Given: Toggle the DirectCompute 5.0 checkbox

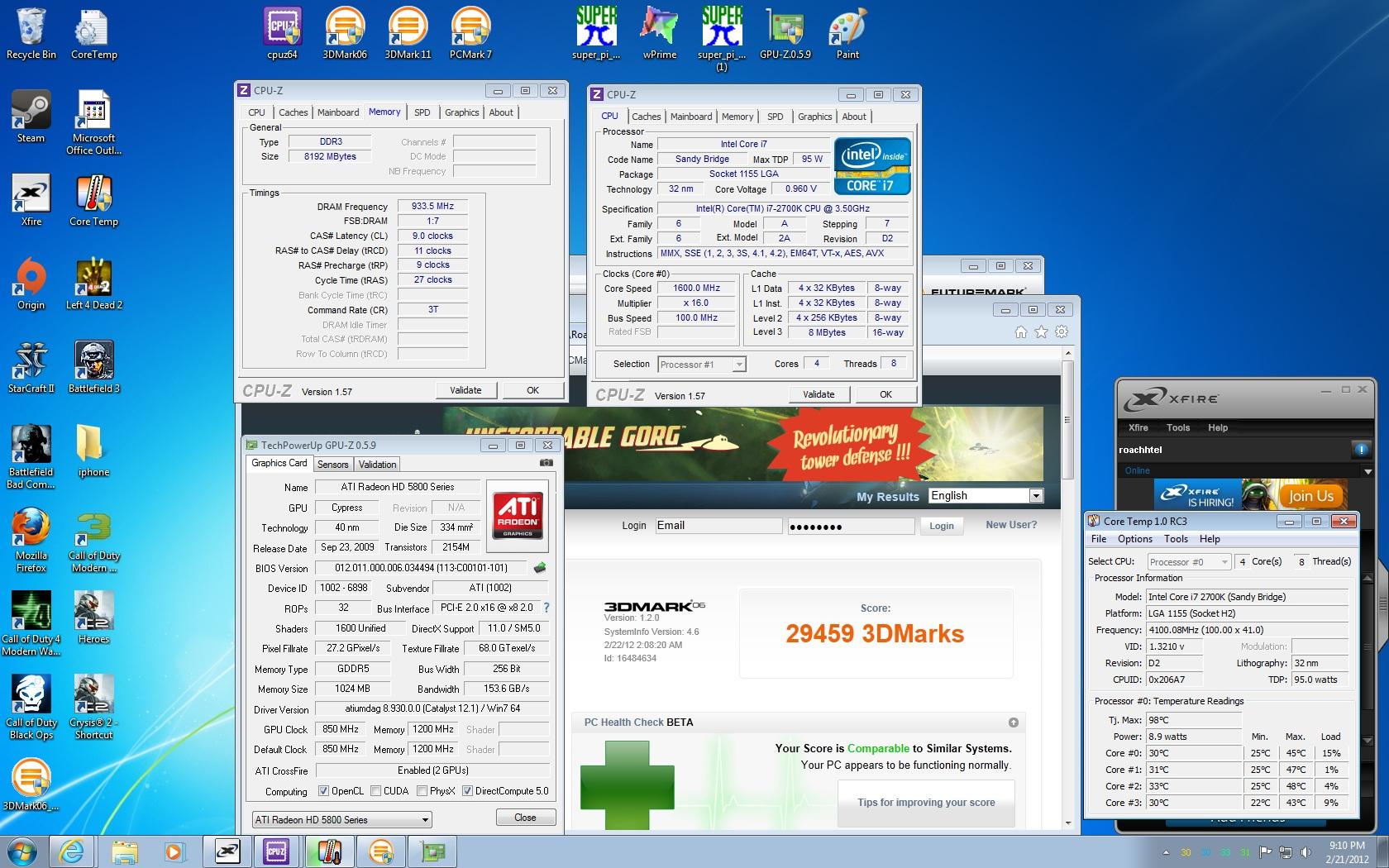Looking at the screenshot, I should click(467, 791).
